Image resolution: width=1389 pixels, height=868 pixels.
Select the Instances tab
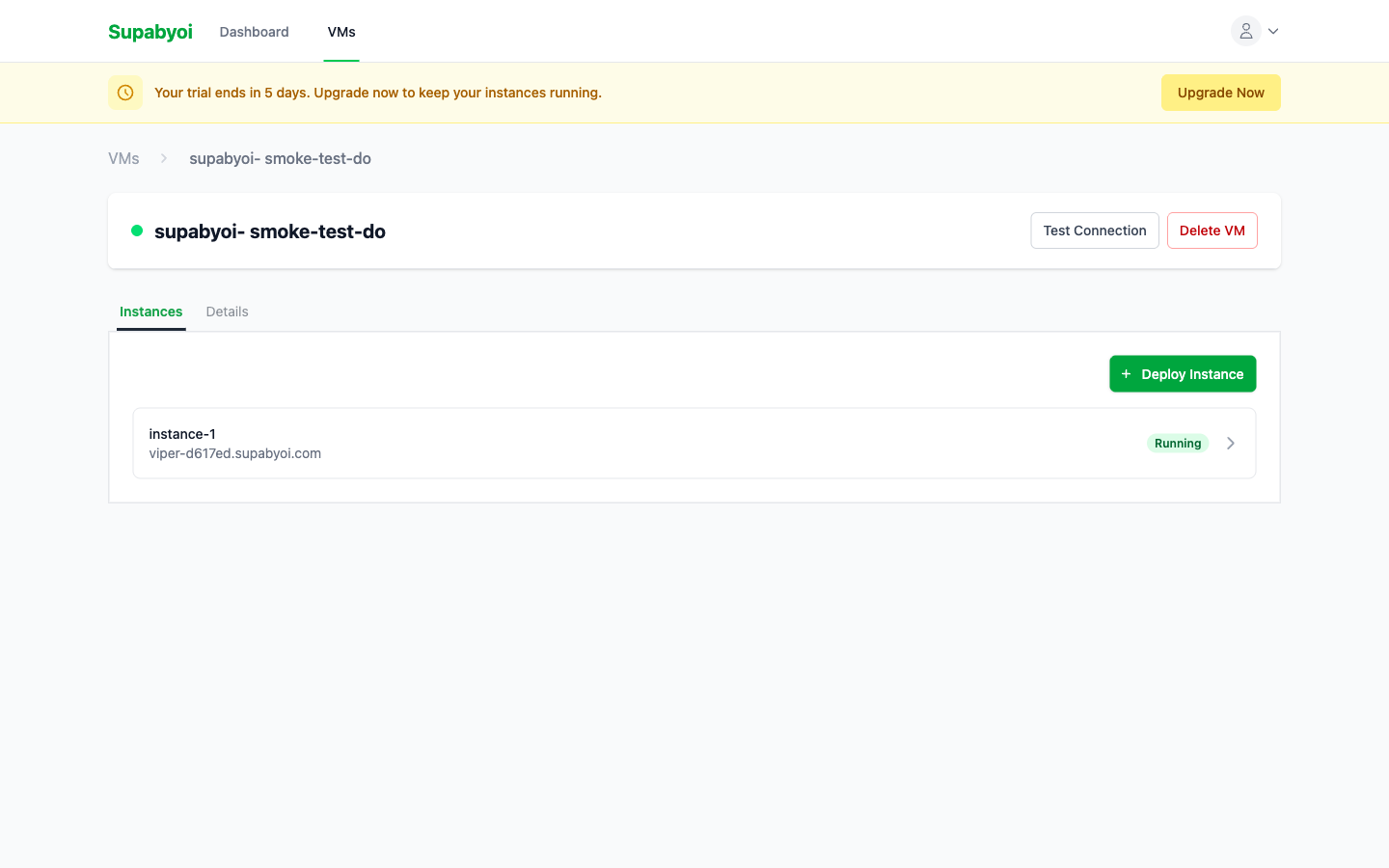[150, 312]
